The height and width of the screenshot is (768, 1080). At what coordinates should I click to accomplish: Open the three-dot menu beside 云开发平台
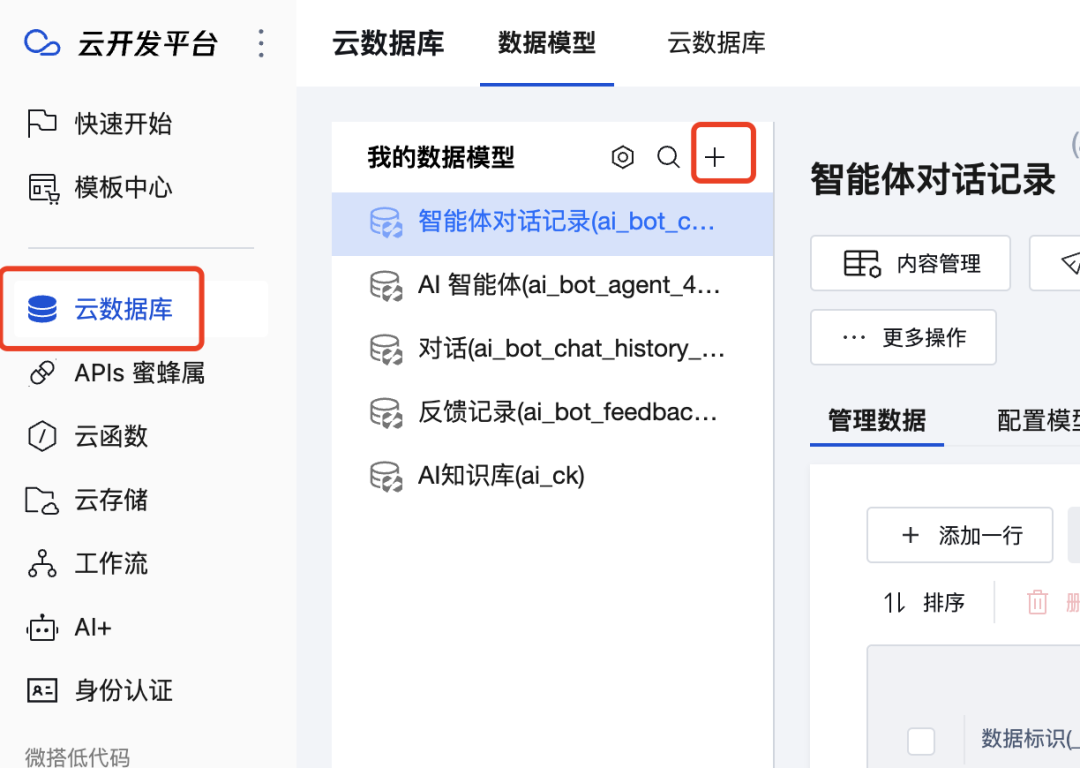point(261,43)
